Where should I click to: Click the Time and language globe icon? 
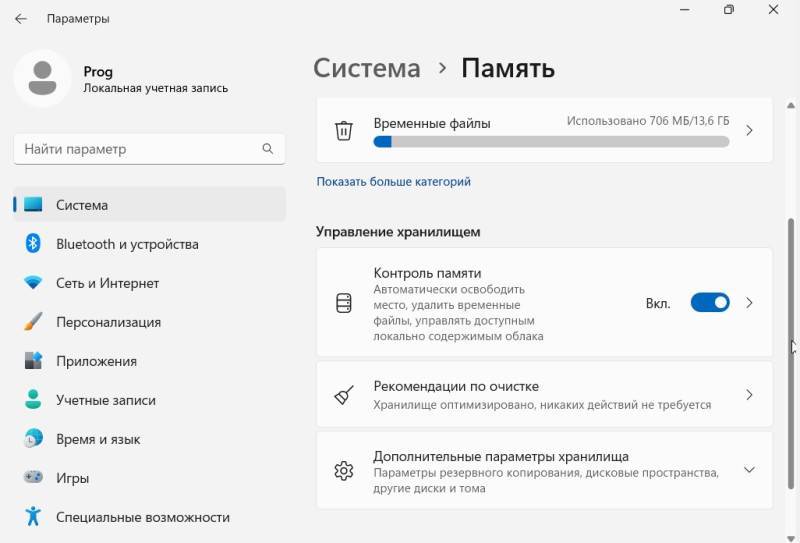33,439
